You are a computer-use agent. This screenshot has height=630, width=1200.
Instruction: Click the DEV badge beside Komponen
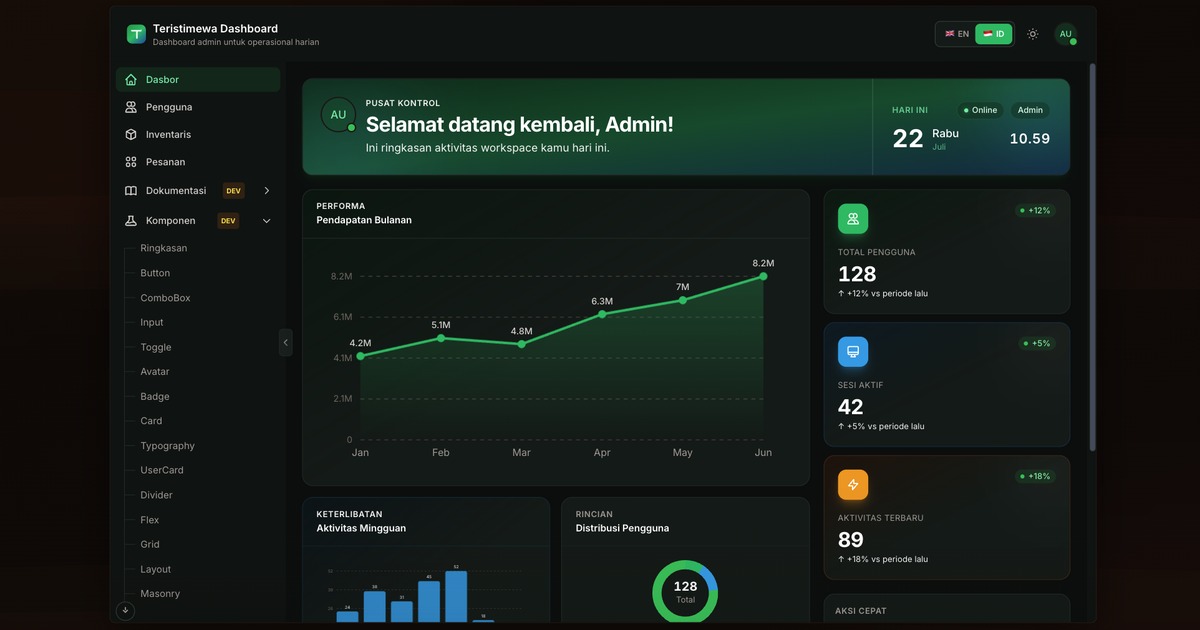coord(228,221)
